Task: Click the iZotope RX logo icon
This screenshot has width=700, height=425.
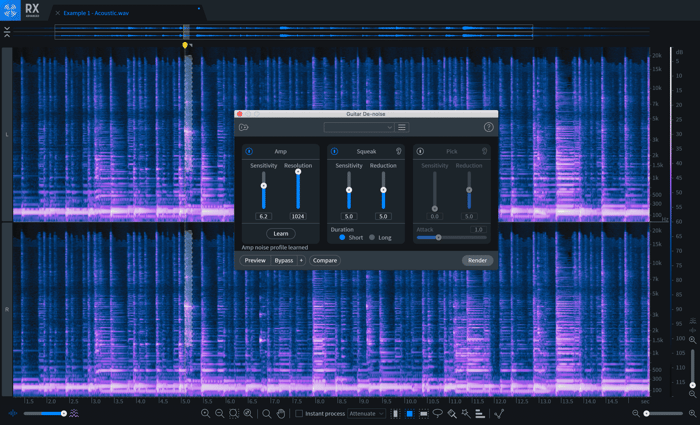Action: click(x=10, y=10)
